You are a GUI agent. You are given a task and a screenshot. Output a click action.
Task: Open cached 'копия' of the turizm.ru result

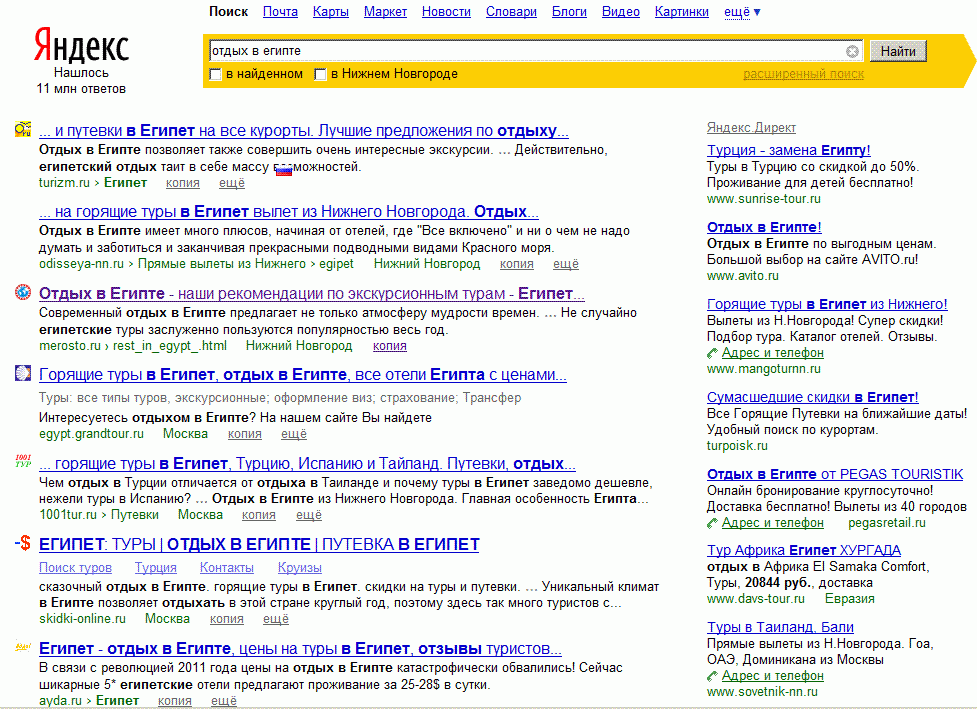[183, 183]
